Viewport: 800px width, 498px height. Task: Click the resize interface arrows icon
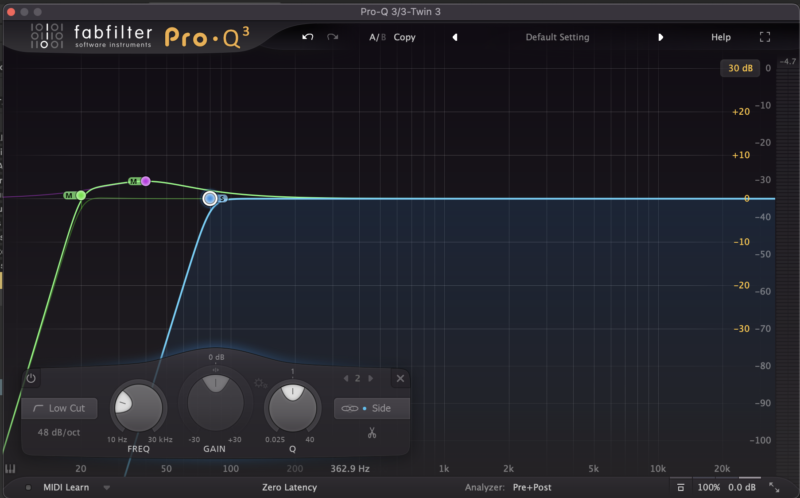tap(774, 487)
